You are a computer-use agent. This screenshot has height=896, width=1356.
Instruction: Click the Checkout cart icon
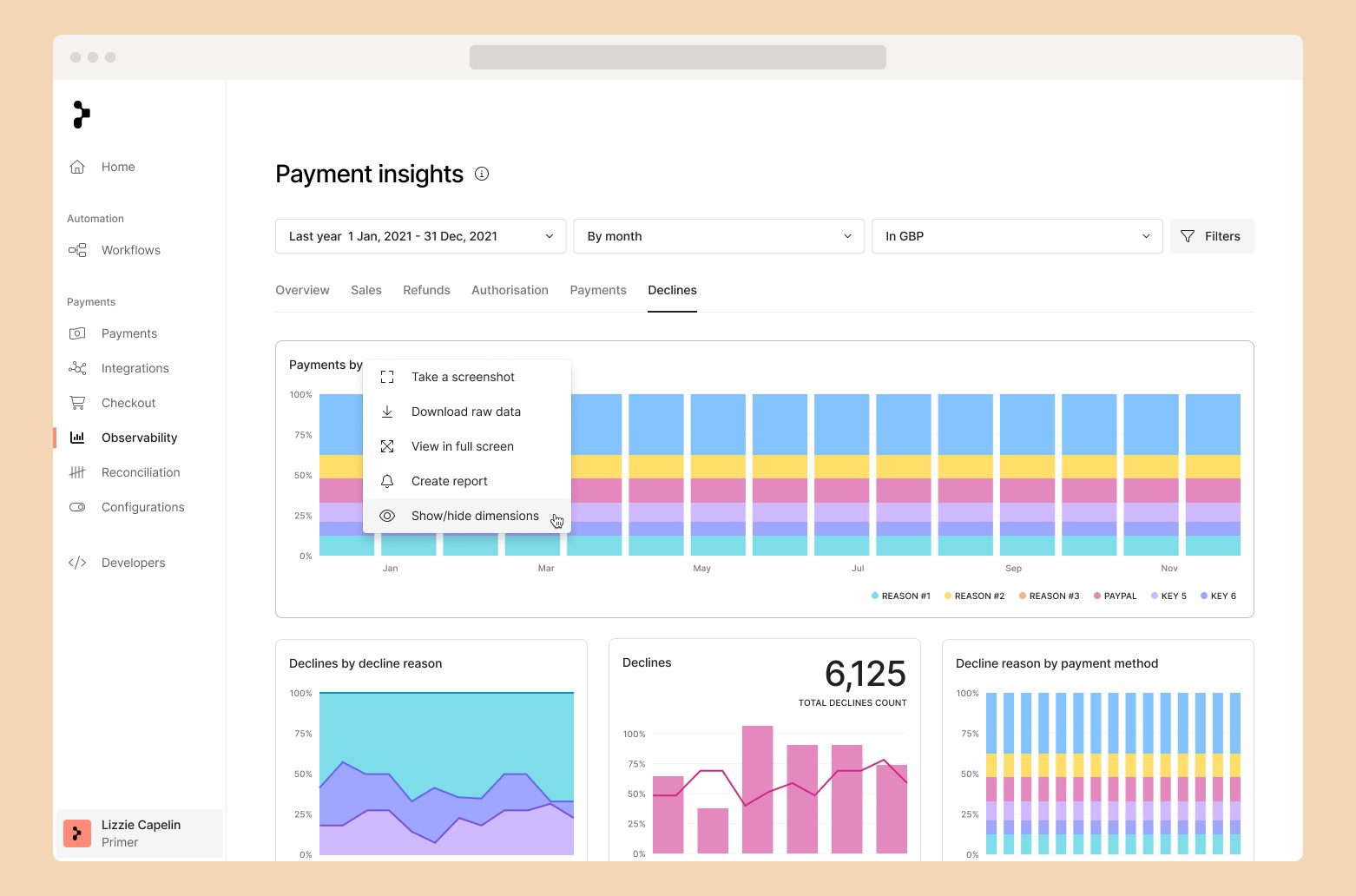77,403
